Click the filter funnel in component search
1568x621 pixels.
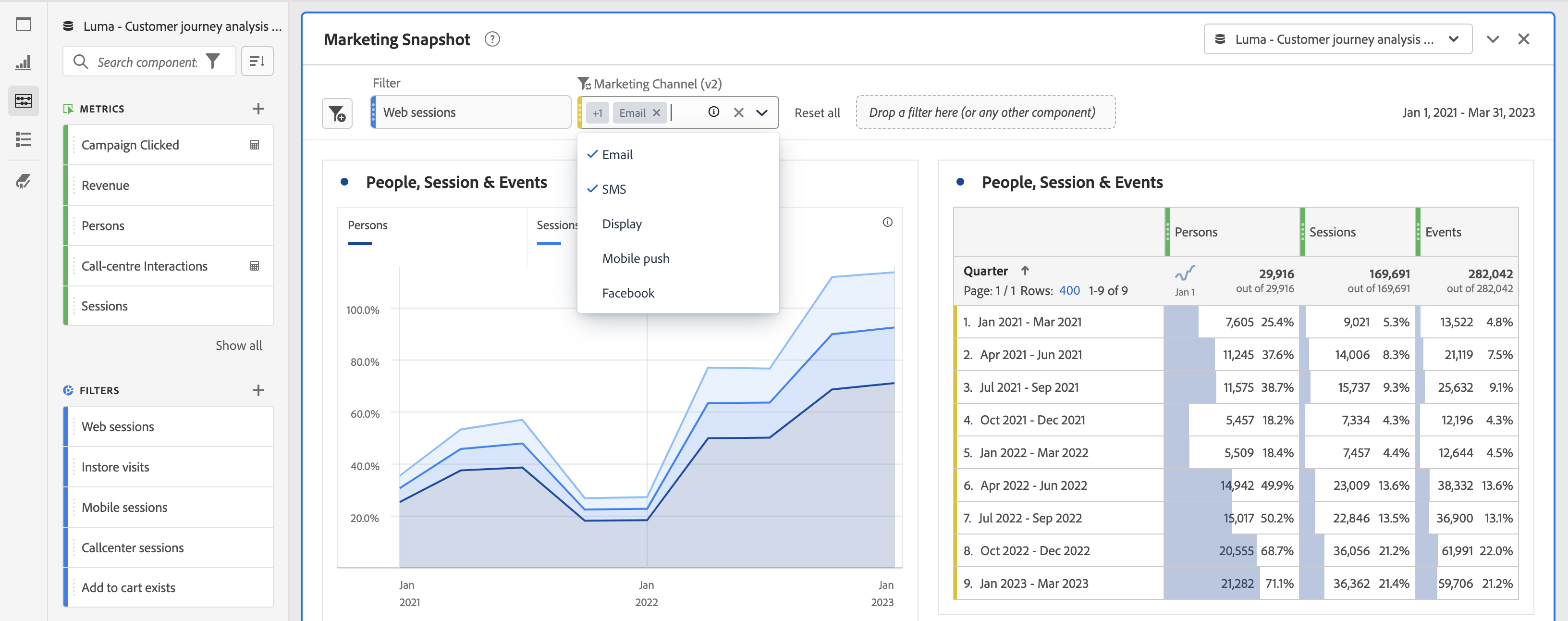point(213,62)
